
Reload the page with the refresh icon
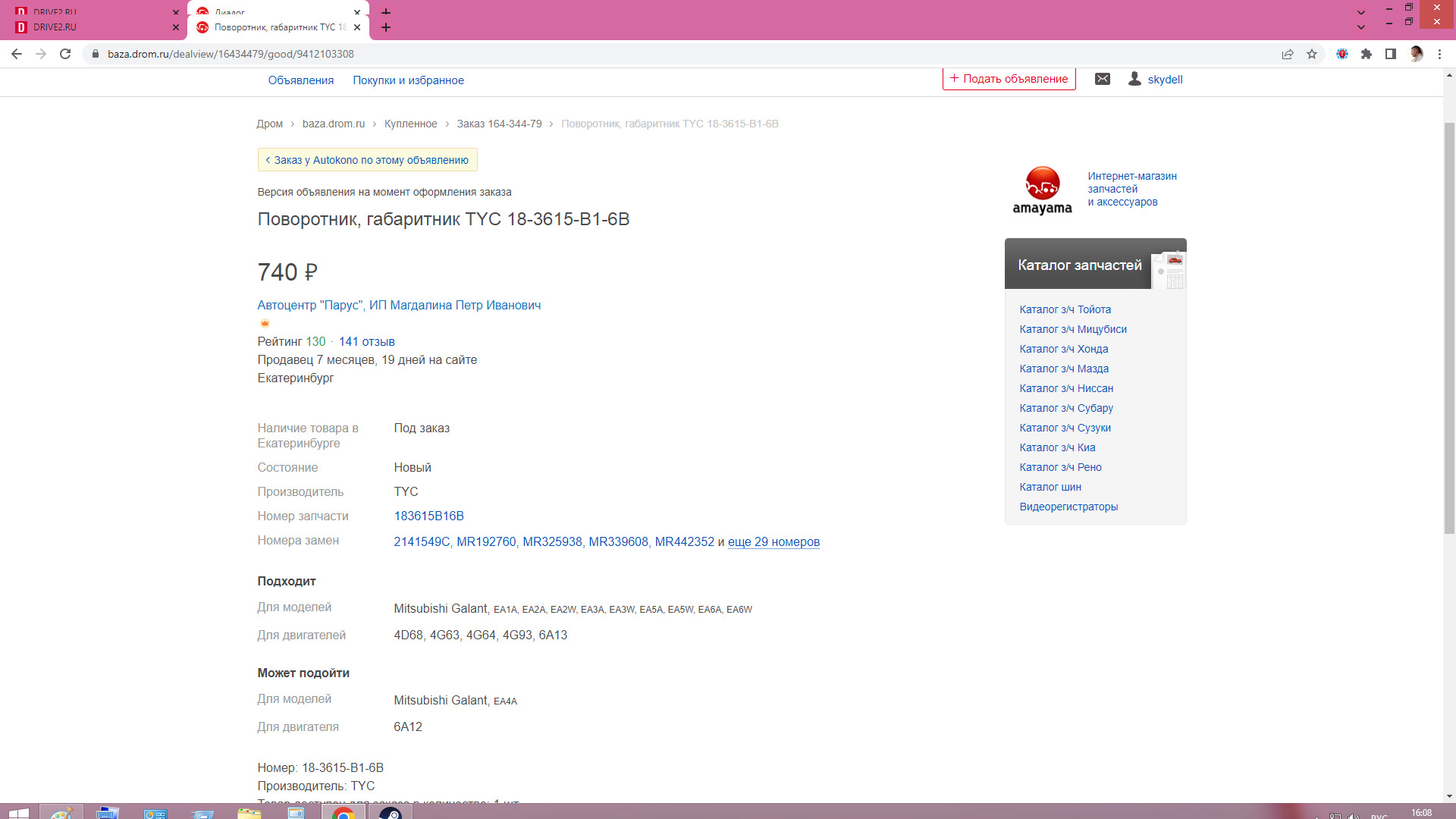pyautogui.click(x=65, y=54)
